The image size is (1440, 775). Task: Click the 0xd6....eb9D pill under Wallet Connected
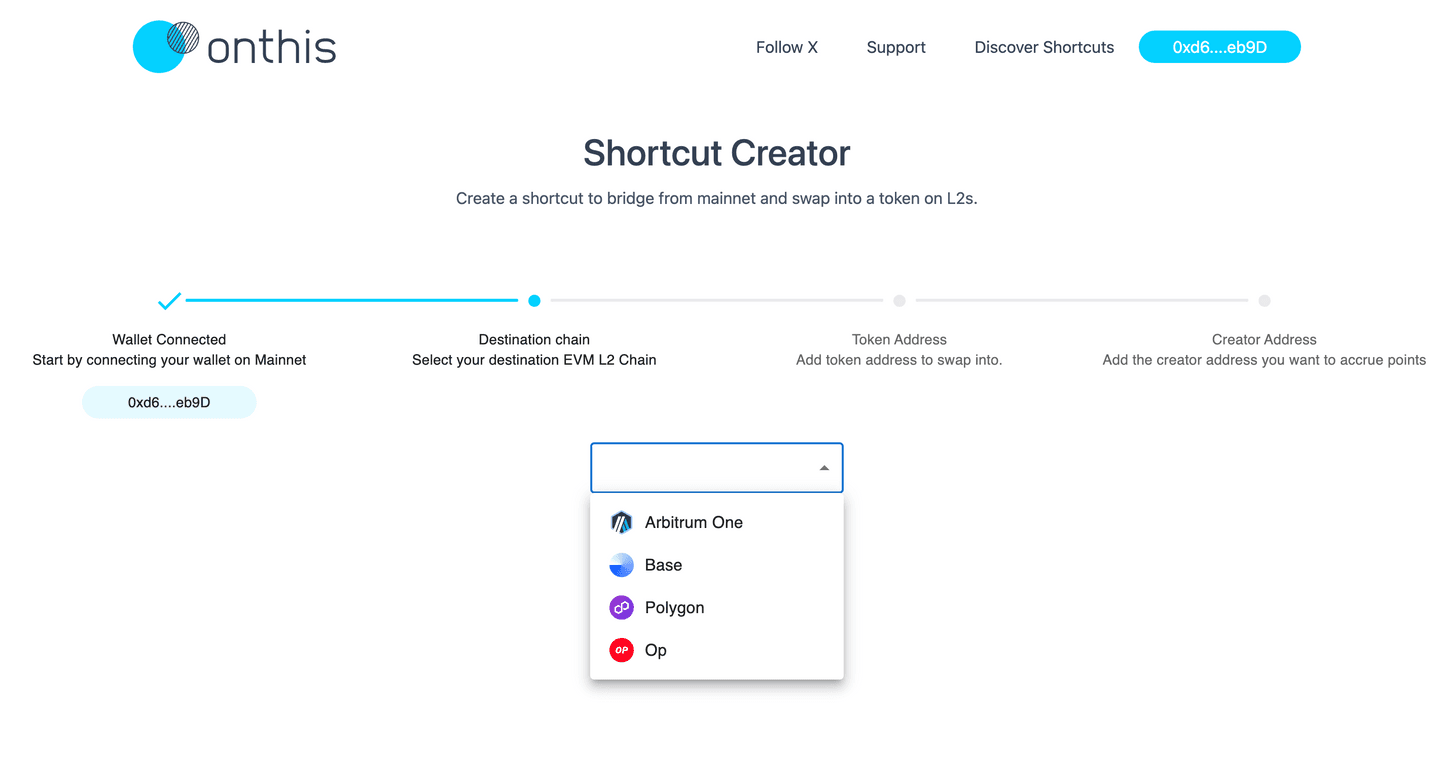coord(169,403)
